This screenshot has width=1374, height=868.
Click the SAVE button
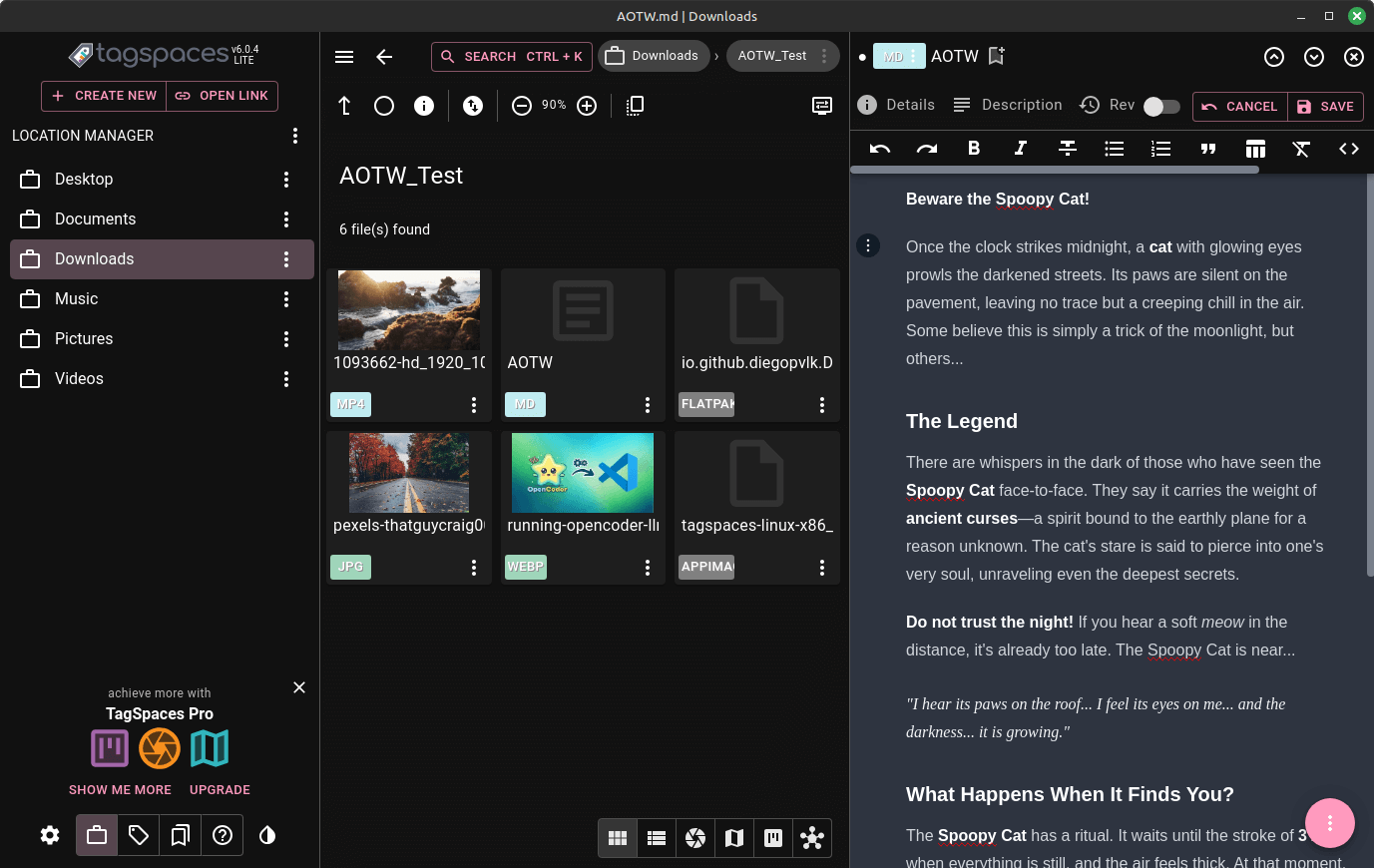(1325, 107)
